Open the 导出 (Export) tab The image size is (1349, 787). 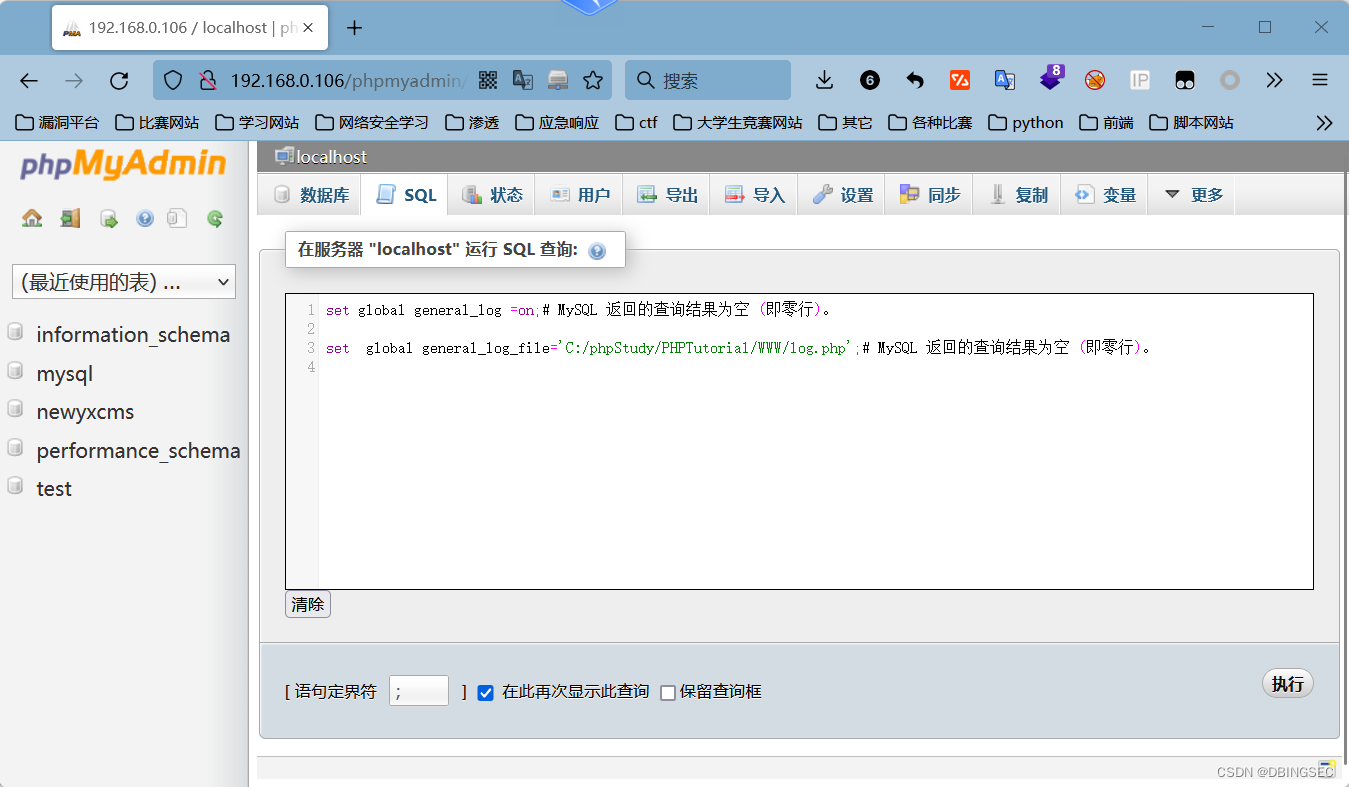[x=667, y=195]
